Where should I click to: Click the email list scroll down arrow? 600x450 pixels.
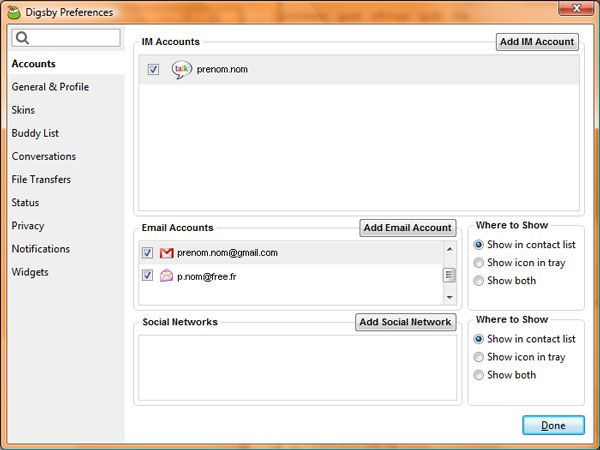450,297
